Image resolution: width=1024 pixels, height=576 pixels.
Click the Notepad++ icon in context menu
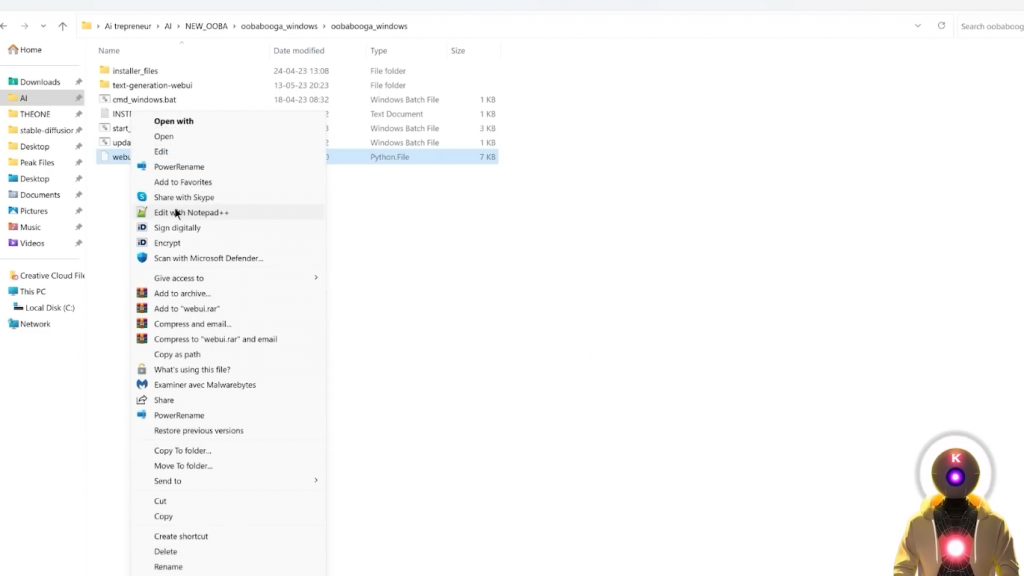(142, 212)
